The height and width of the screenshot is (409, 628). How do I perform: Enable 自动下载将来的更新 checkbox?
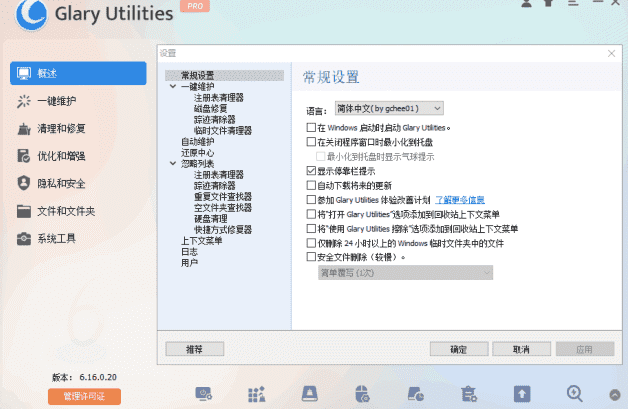[311, 185]
